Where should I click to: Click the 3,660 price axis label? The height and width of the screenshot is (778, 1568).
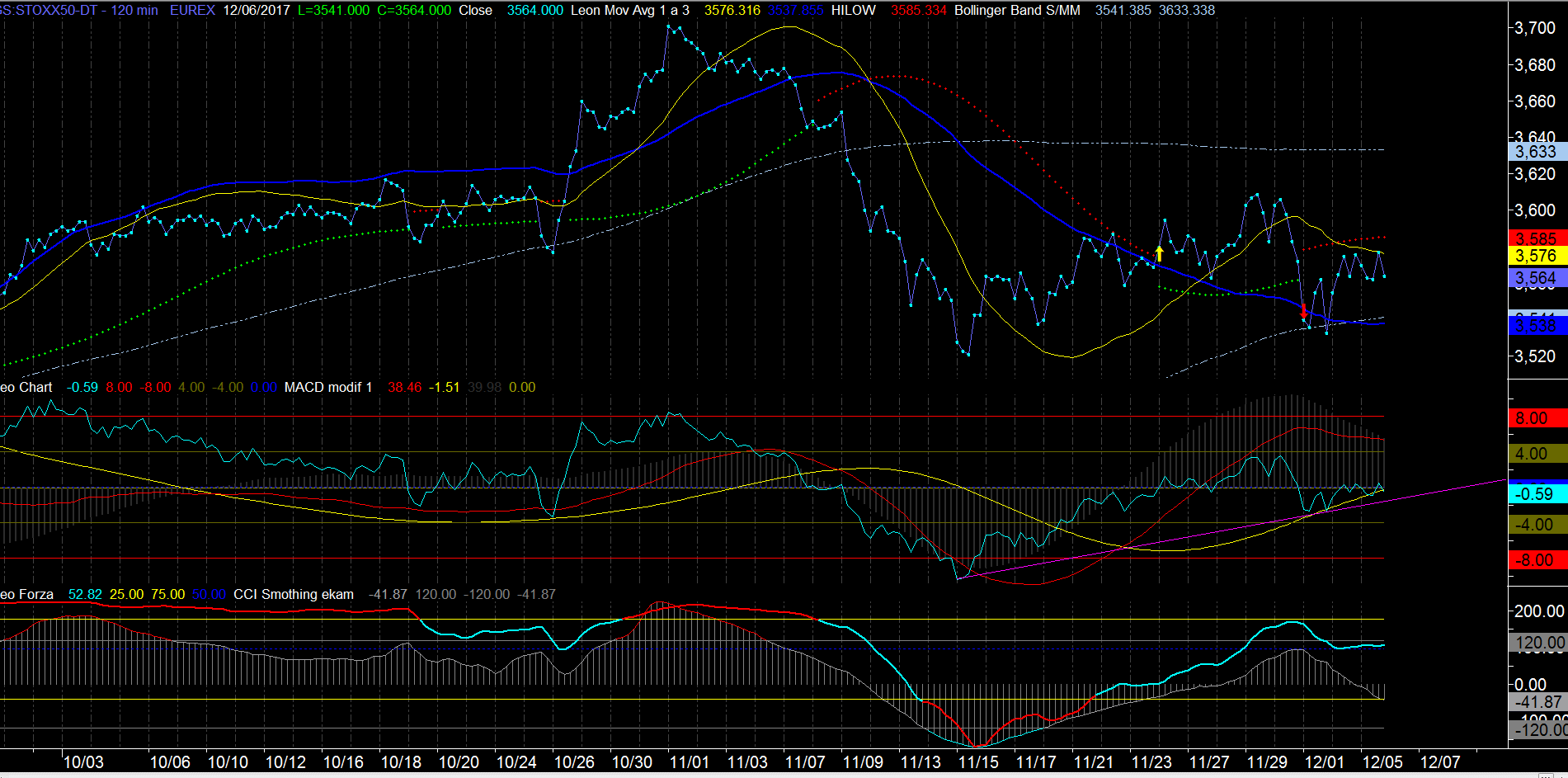click(1535, 101)
